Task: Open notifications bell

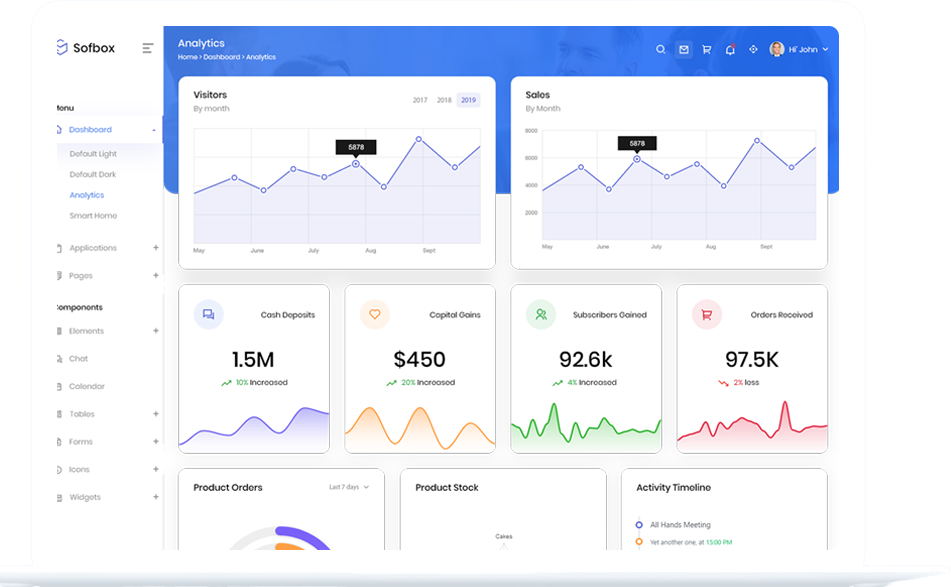Action: pos(730,49)
